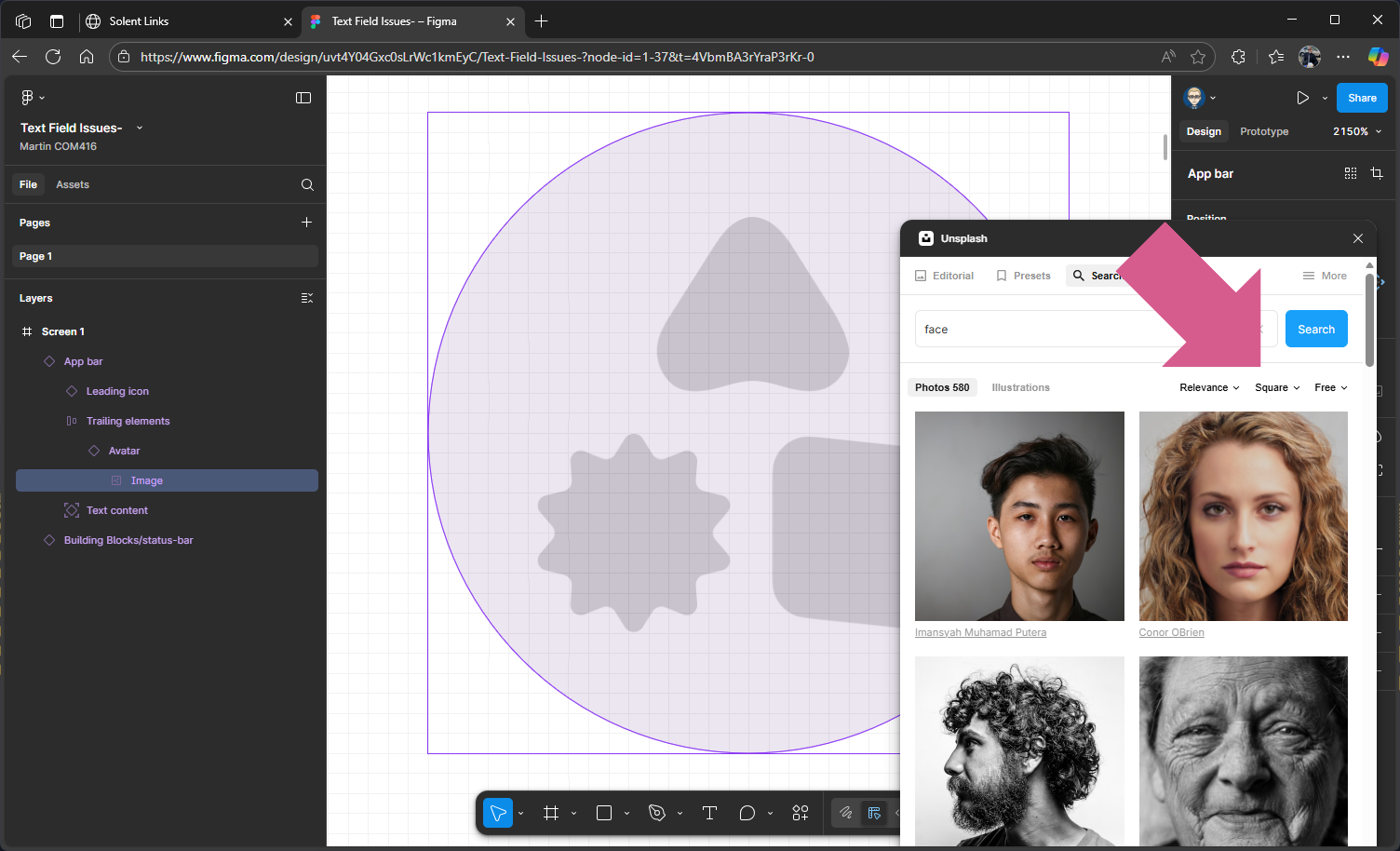This screenshot has height=851, width=1400.
Task: Toggle Draw mode in the toolbar
Action: tap(845, 813)
